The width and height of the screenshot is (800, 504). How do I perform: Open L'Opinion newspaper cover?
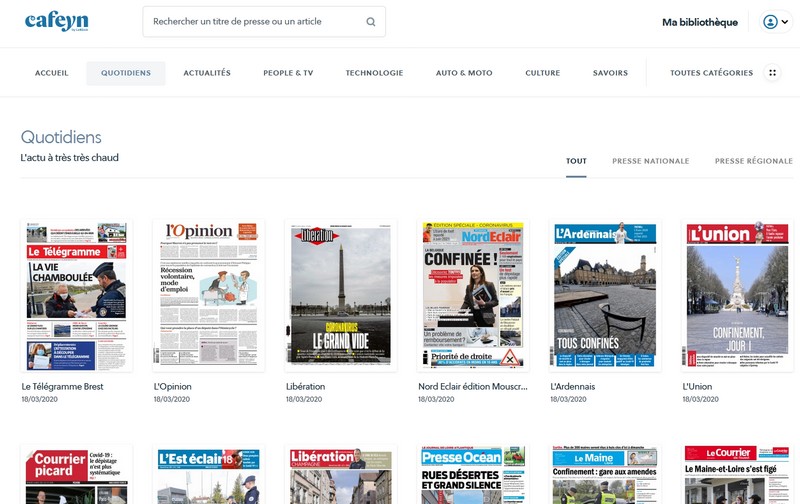pos(209,295)
